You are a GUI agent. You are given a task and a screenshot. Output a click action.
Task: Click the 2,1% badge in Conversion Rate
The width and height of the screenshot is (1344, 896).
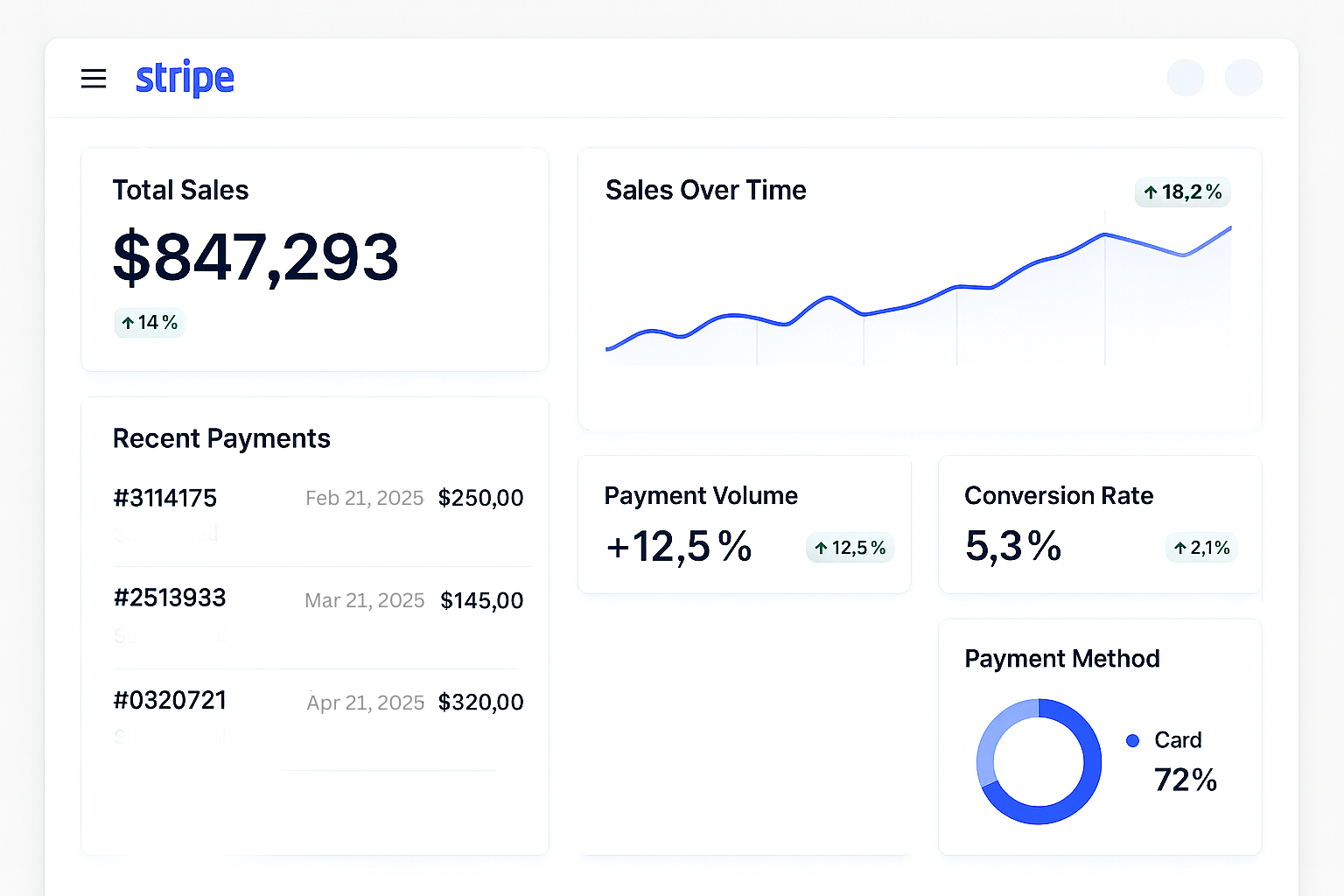1201,548
